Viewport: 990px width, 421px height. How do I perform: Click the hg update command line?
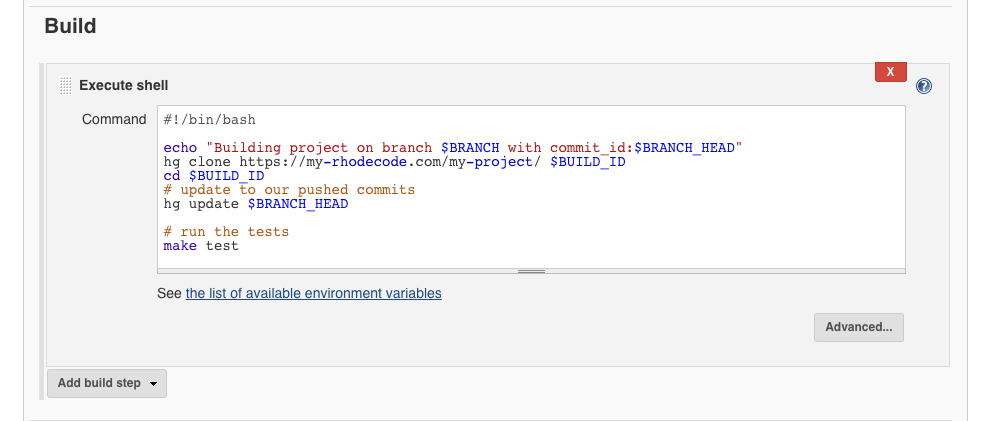click(256, 204)
